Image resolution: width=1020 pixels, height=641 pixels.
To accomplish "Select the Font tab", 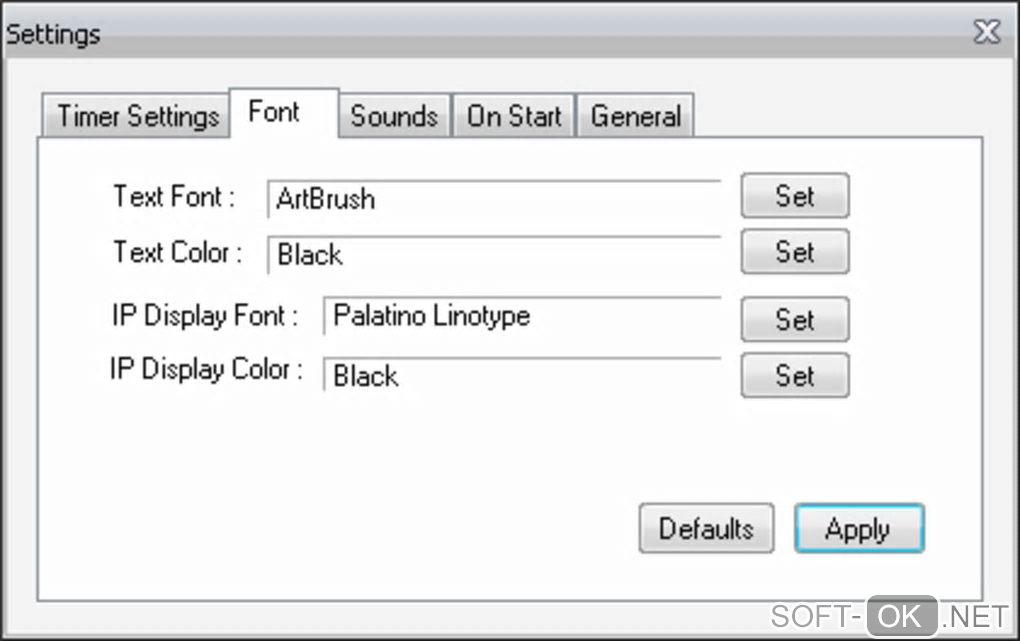I will pyautogui.click(x=274, y=112).
